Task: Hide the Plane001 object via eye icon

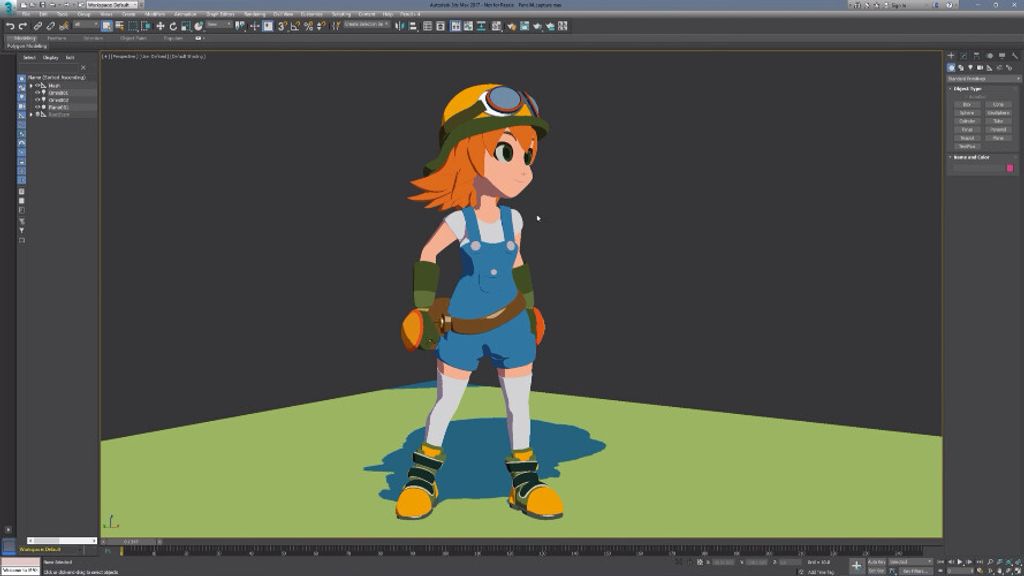Action: coord(38,107)
